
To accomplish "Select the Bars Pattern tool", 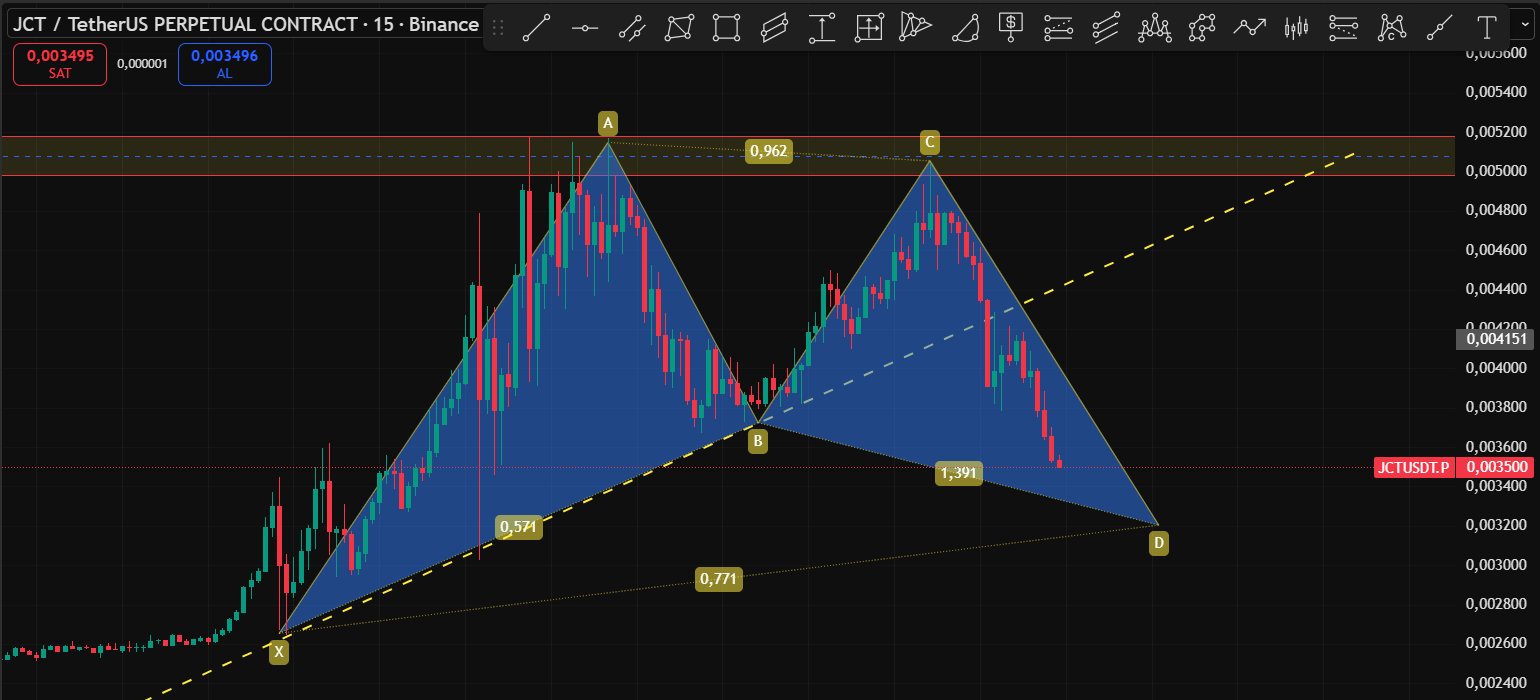I will [1296, 27].
